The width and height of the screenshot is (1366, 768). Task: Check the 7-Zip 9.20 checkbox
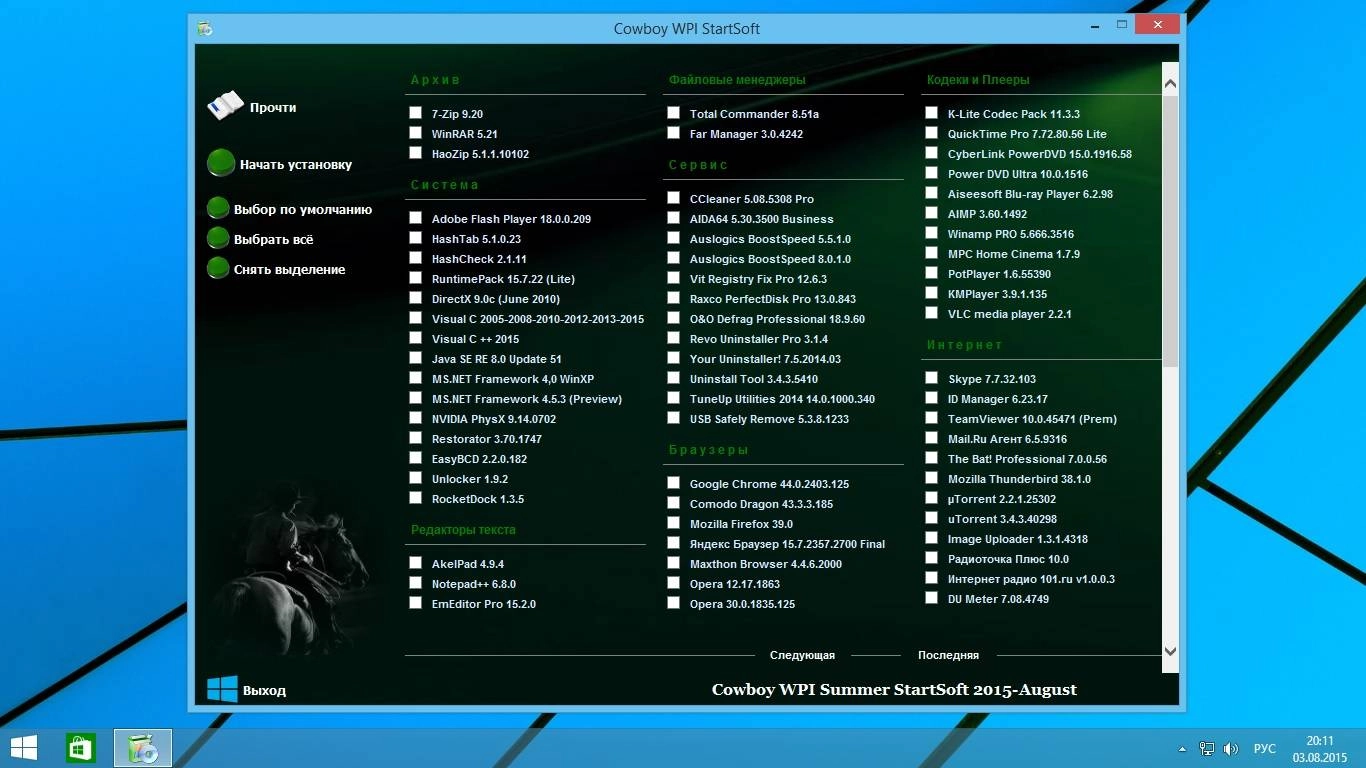[415, 113]
